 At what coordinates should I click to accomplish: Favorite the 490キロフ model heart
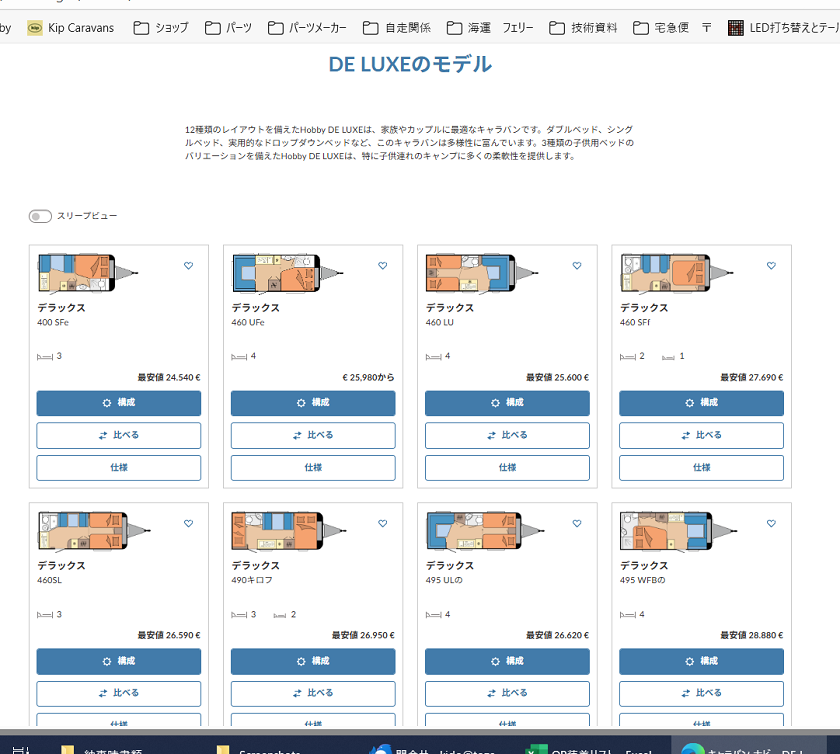[x=382, y=524]
